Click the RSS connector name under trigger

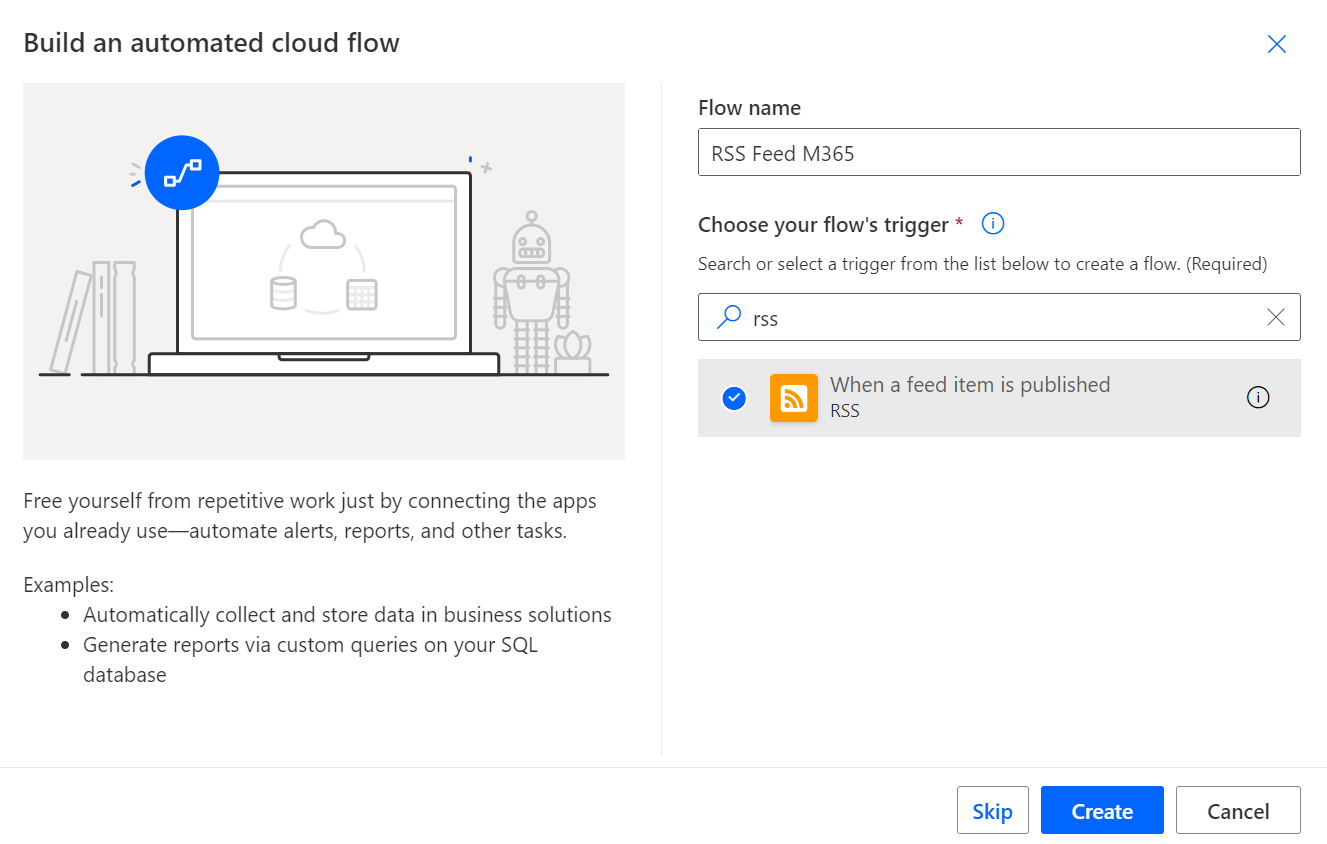click(845, 411)
